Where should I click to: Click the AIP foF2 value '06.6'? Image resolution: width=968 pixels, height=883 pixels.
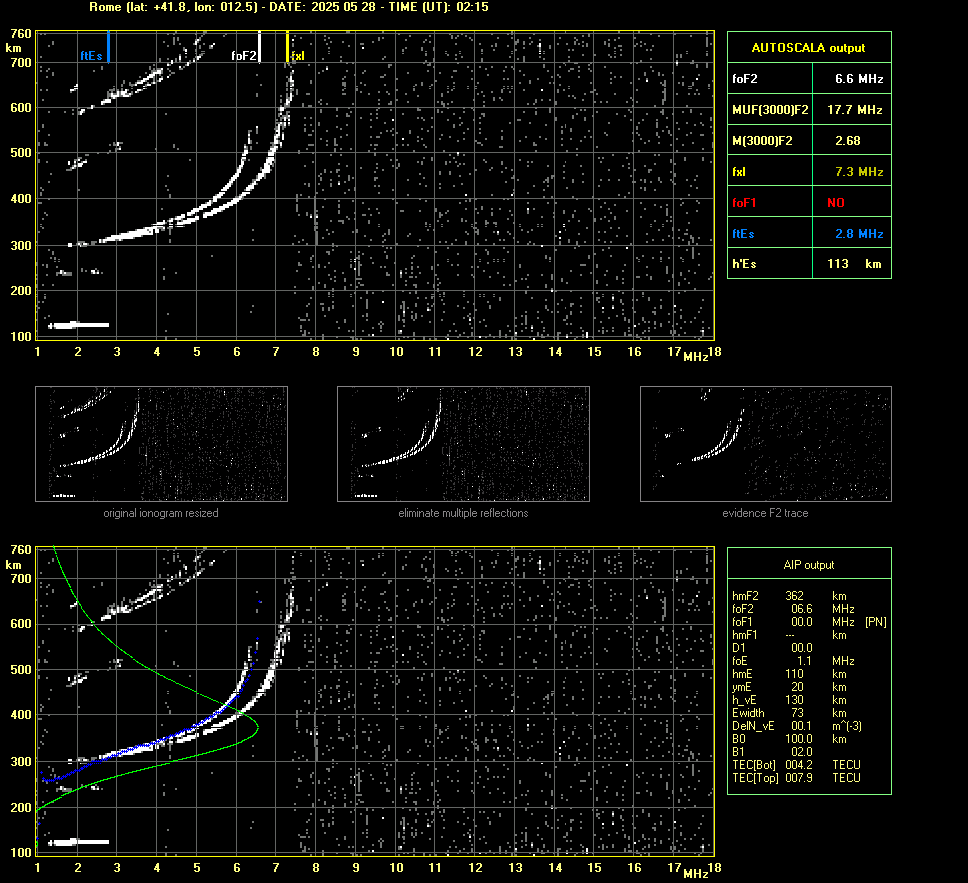pyautogui.click(x=802, y=609)
